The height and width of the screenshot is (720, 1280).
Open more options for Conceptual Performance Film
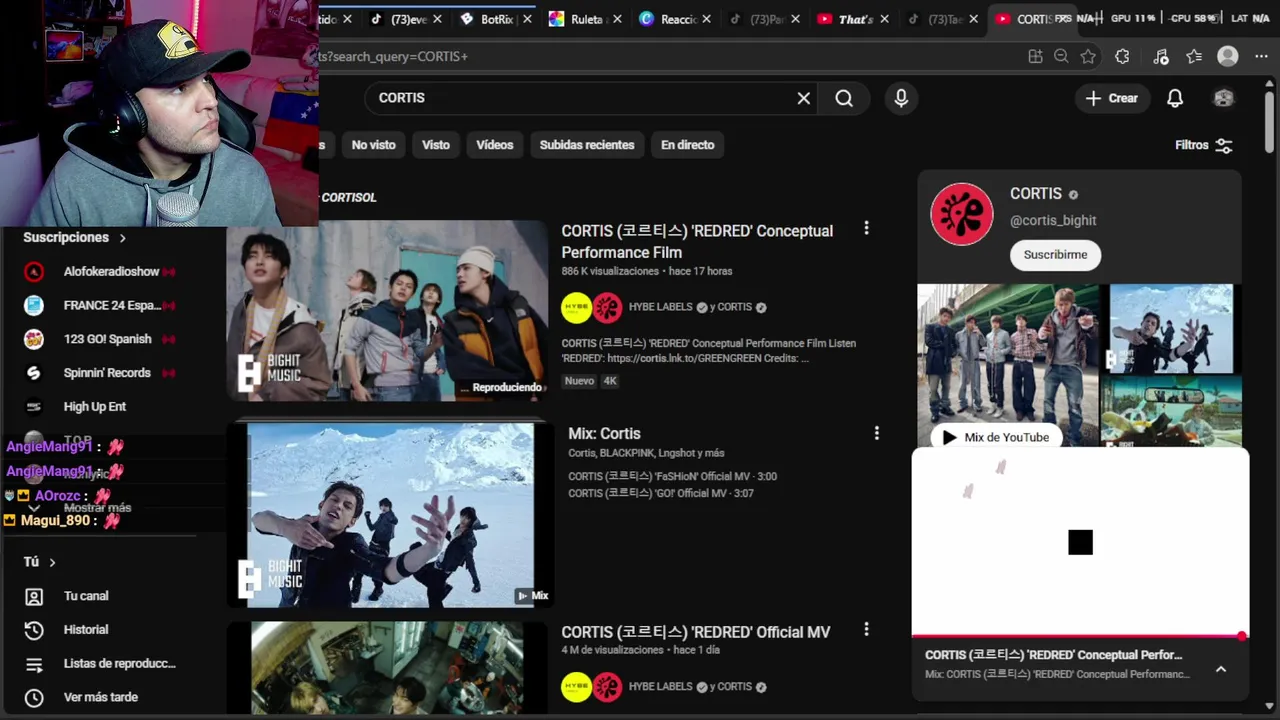[866, 229]
